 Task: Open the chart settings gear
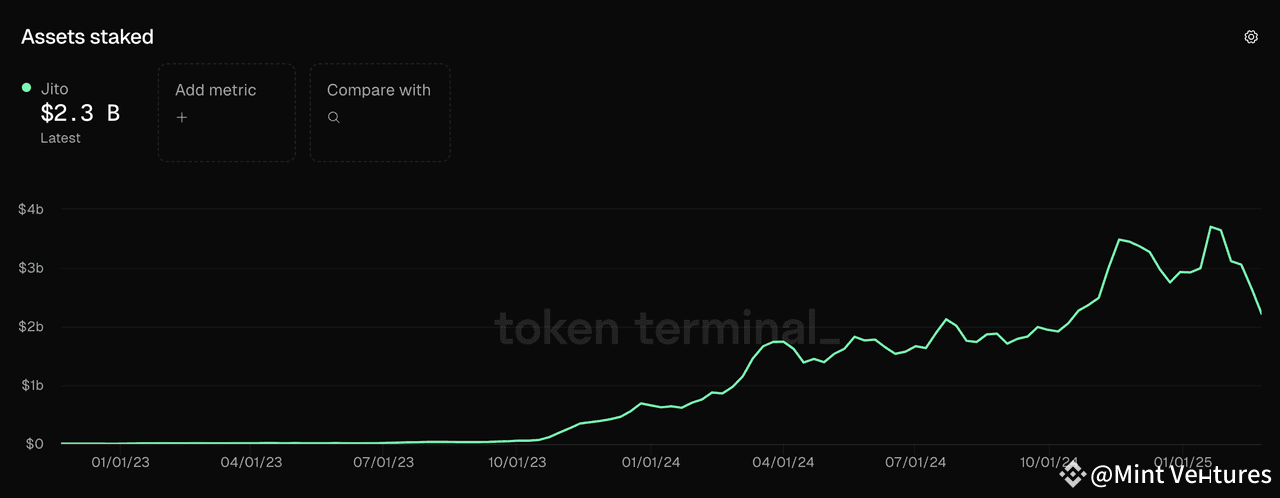point(1250,37)
